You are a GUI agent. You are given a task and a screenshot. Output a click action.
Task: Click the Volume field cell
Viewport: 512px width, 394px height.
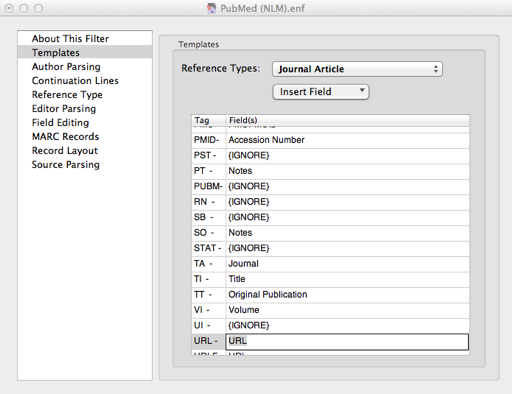[348, 310]
